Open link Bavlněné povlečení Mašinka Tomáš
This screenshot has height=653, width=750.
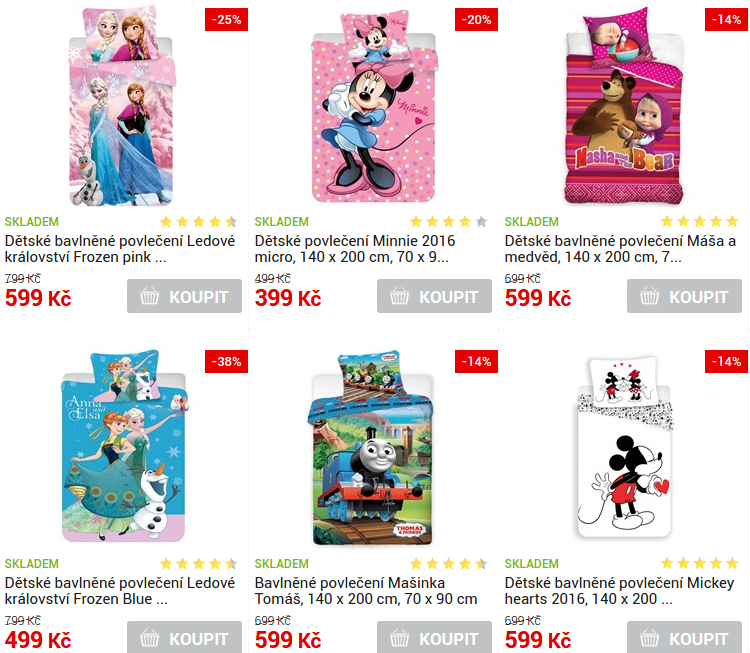366,591
